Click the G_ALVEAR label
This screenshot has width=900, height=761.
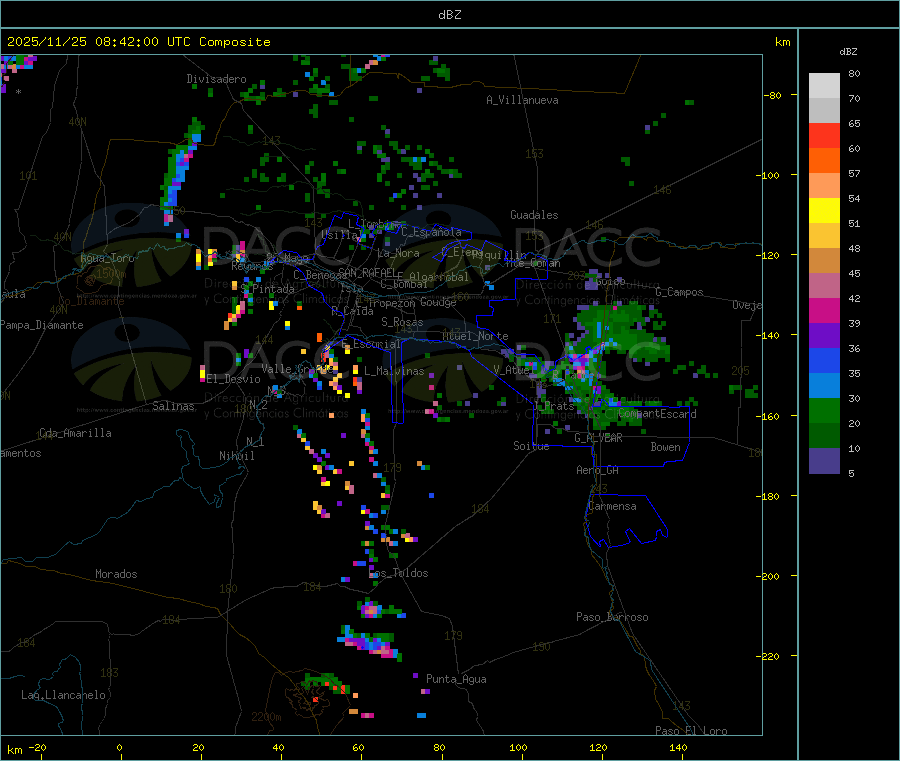pos(599,438)
